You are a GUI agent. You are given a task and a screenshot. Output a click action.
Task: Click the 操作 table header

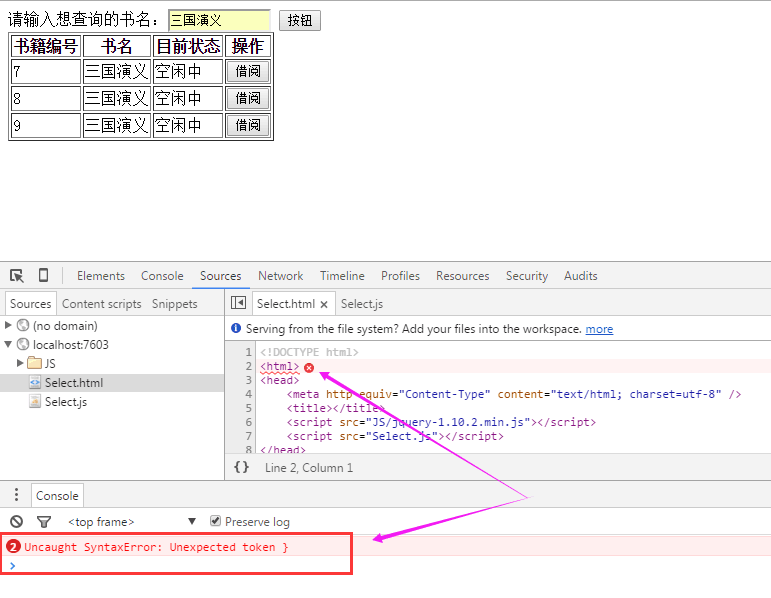pos(247,46)
